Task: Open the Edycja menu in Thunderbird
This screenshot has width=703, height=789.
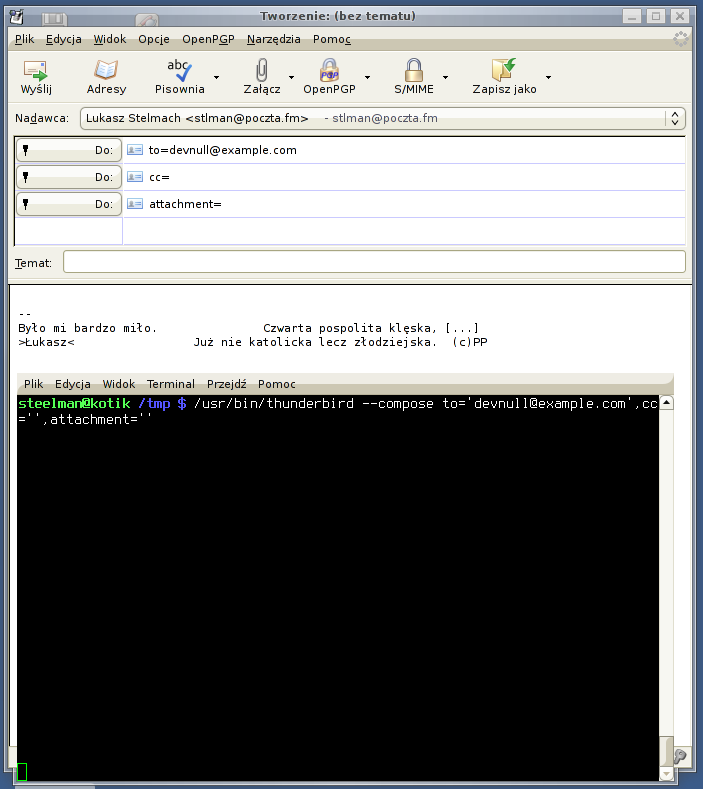Action: 63,39
